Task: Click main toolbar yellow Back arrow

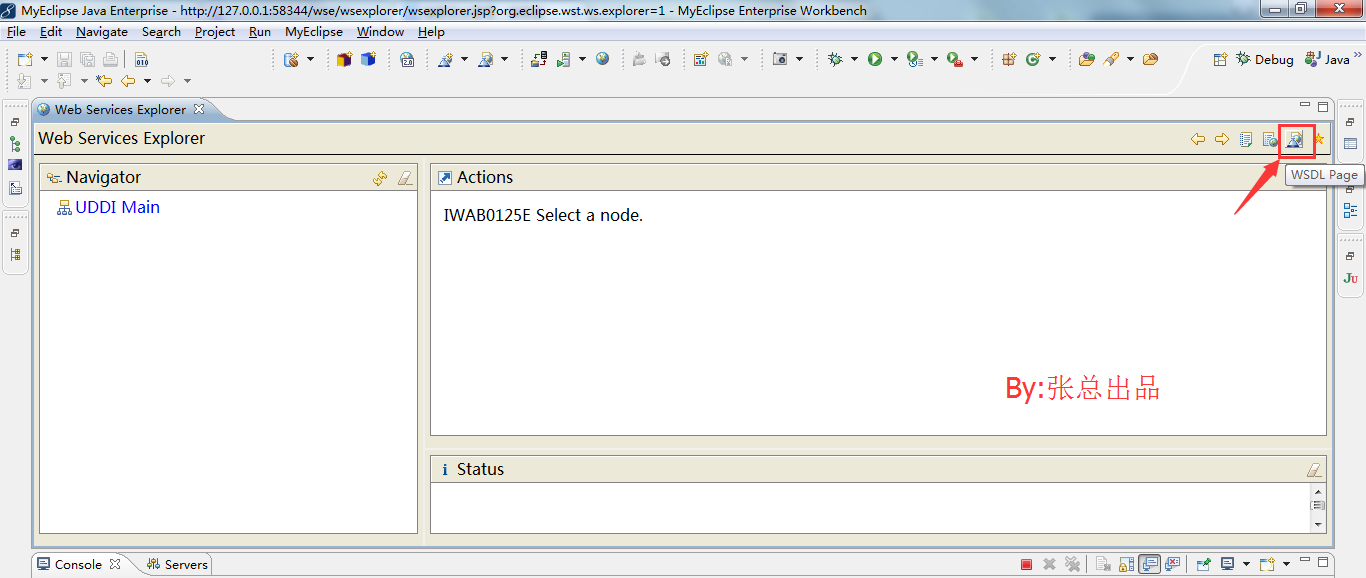Action: pos(128,81)
